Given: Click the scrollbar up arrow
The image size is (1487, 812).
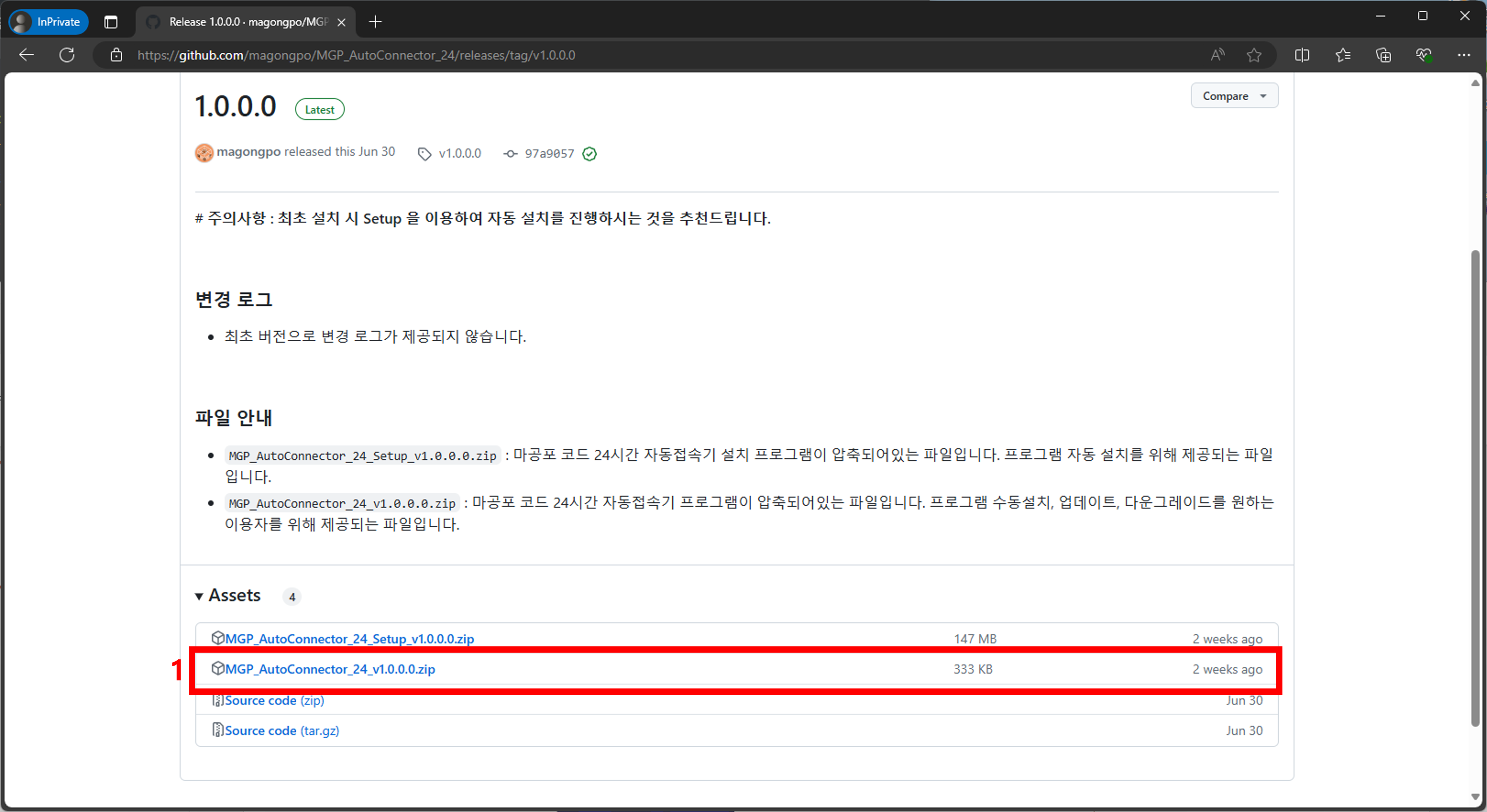Looking at the screenshot, I should [1475, 82].
